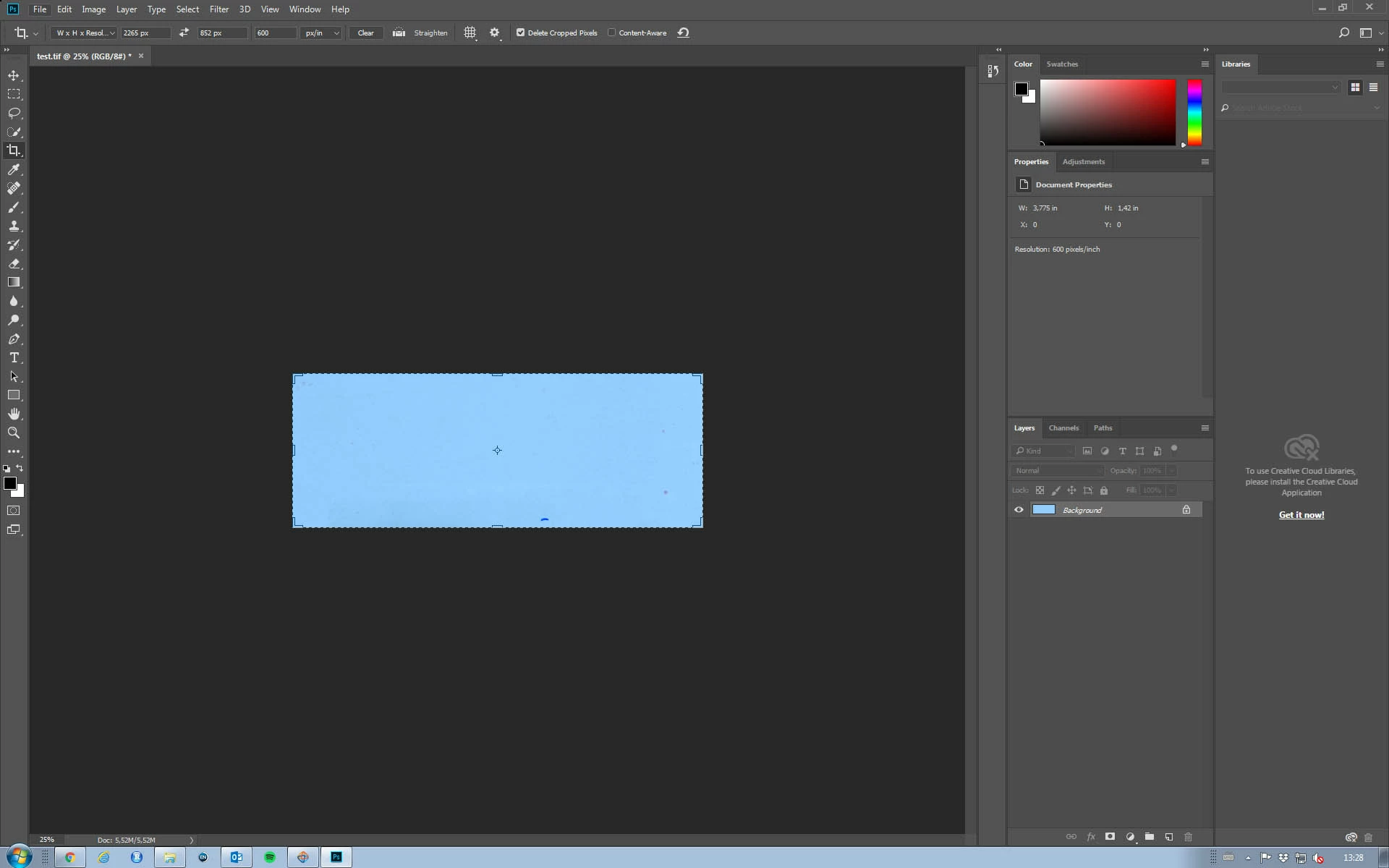
Task: Select the Move tool
Action: pyautogui.click(x=14, y=75)
